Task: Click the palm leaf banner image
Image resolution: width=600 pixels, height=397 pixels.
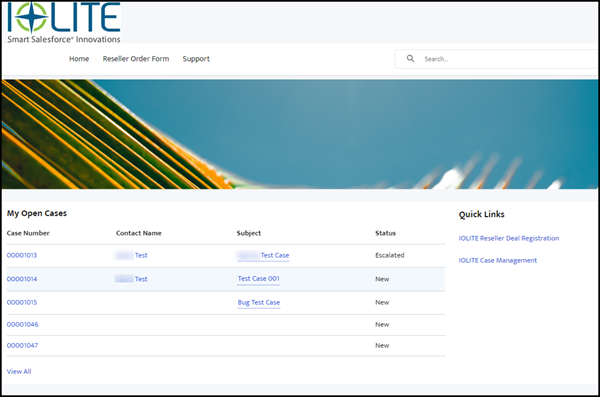Action: click(300, 134)
